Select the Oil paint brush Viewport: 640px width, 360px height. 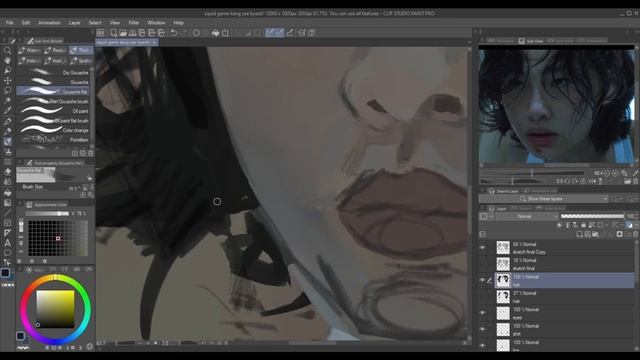[x=54, y=111]
